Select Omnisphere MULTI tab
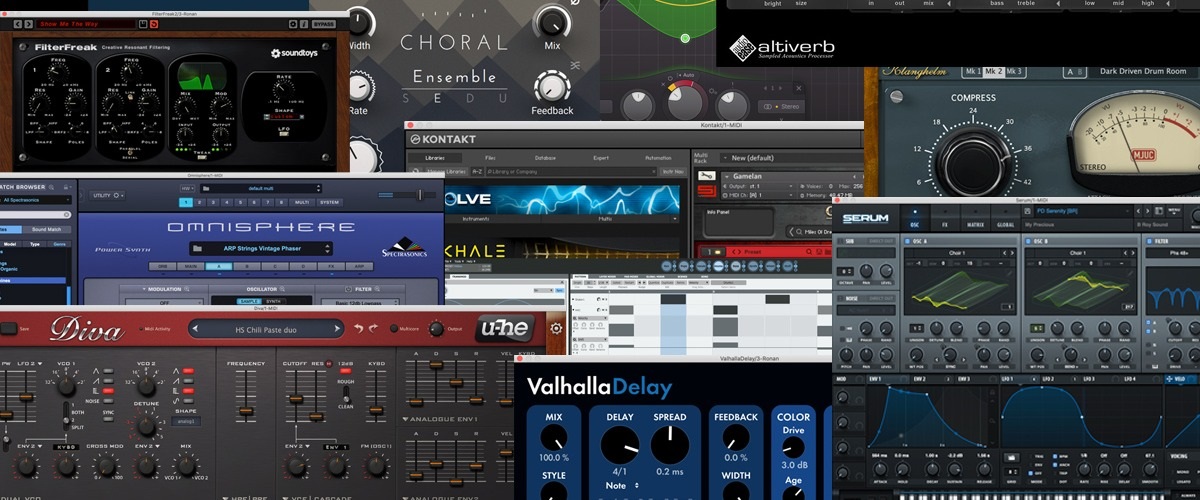 coord(302,202)
